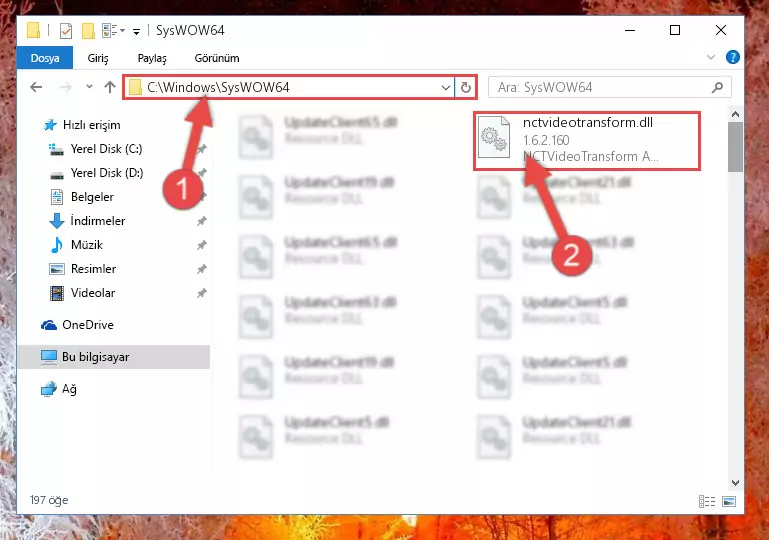Click the scrollbar down arrow
The width and height of the screenshot is (769, 540).
[x=735, y=483]
